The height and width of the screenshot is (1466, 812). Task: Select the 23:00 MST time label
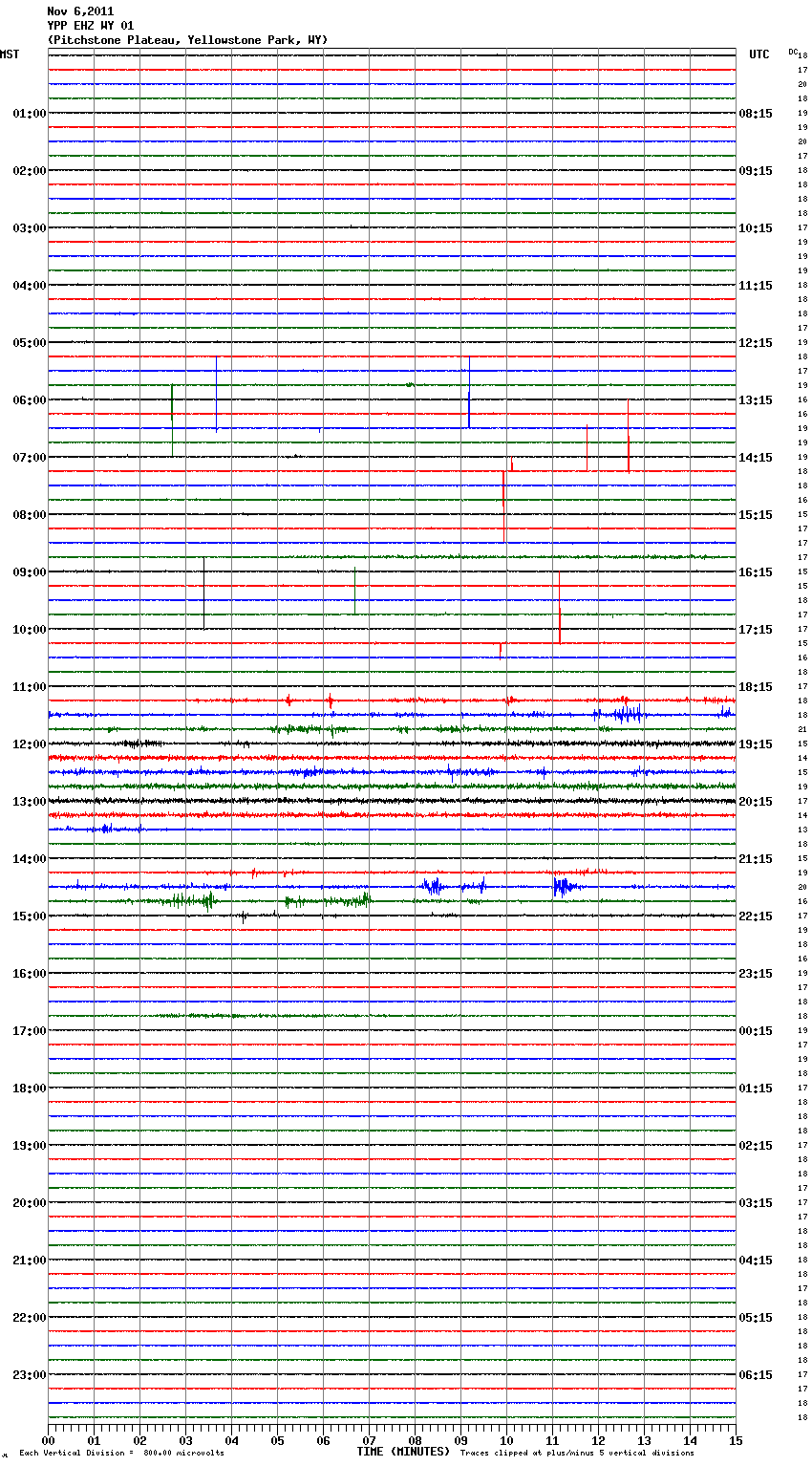30,1375
